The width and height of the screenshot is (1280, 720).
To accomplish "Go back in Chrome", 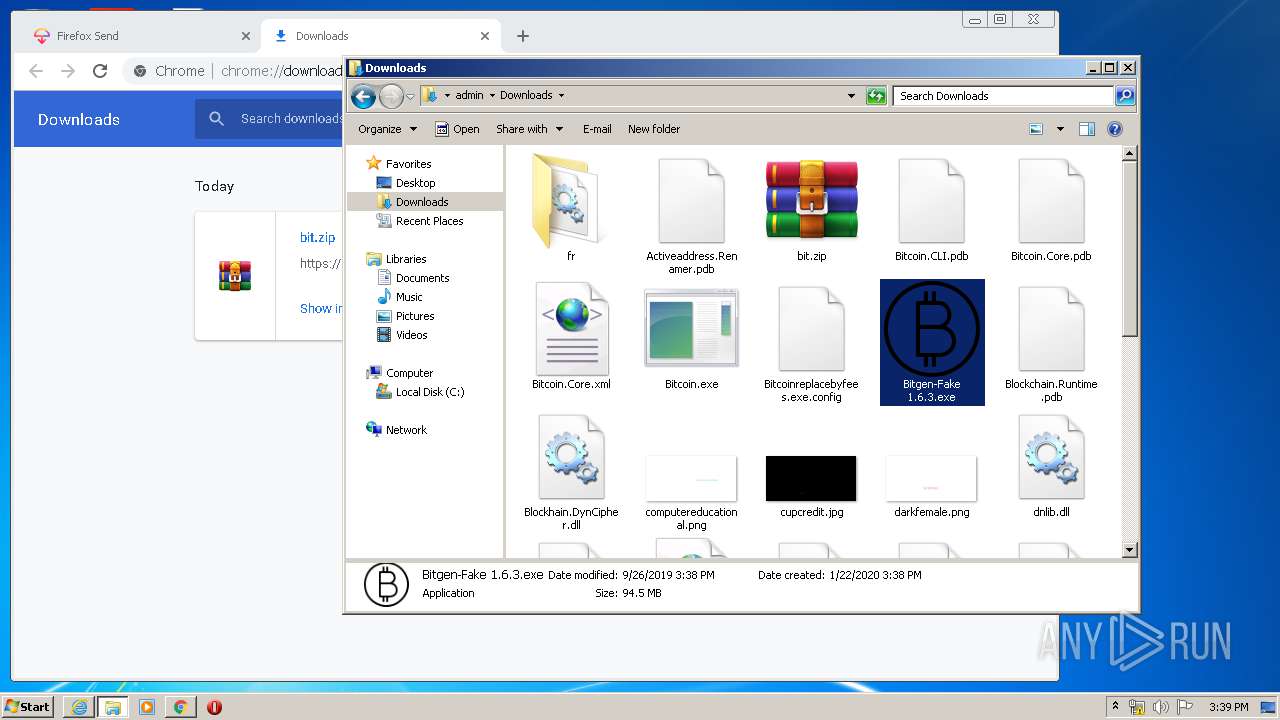I will click(x=36, y=71).
